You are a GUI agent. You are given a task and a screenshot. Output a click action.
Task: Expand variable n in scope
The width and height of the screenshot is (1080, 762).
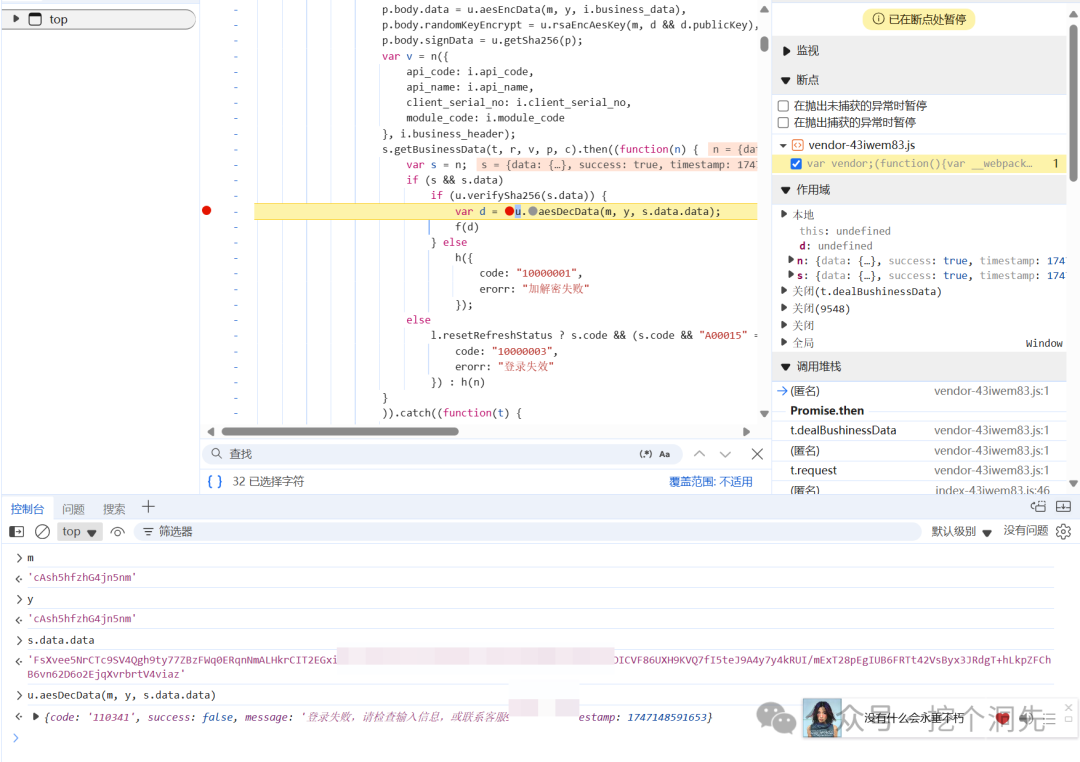[791, 260]
